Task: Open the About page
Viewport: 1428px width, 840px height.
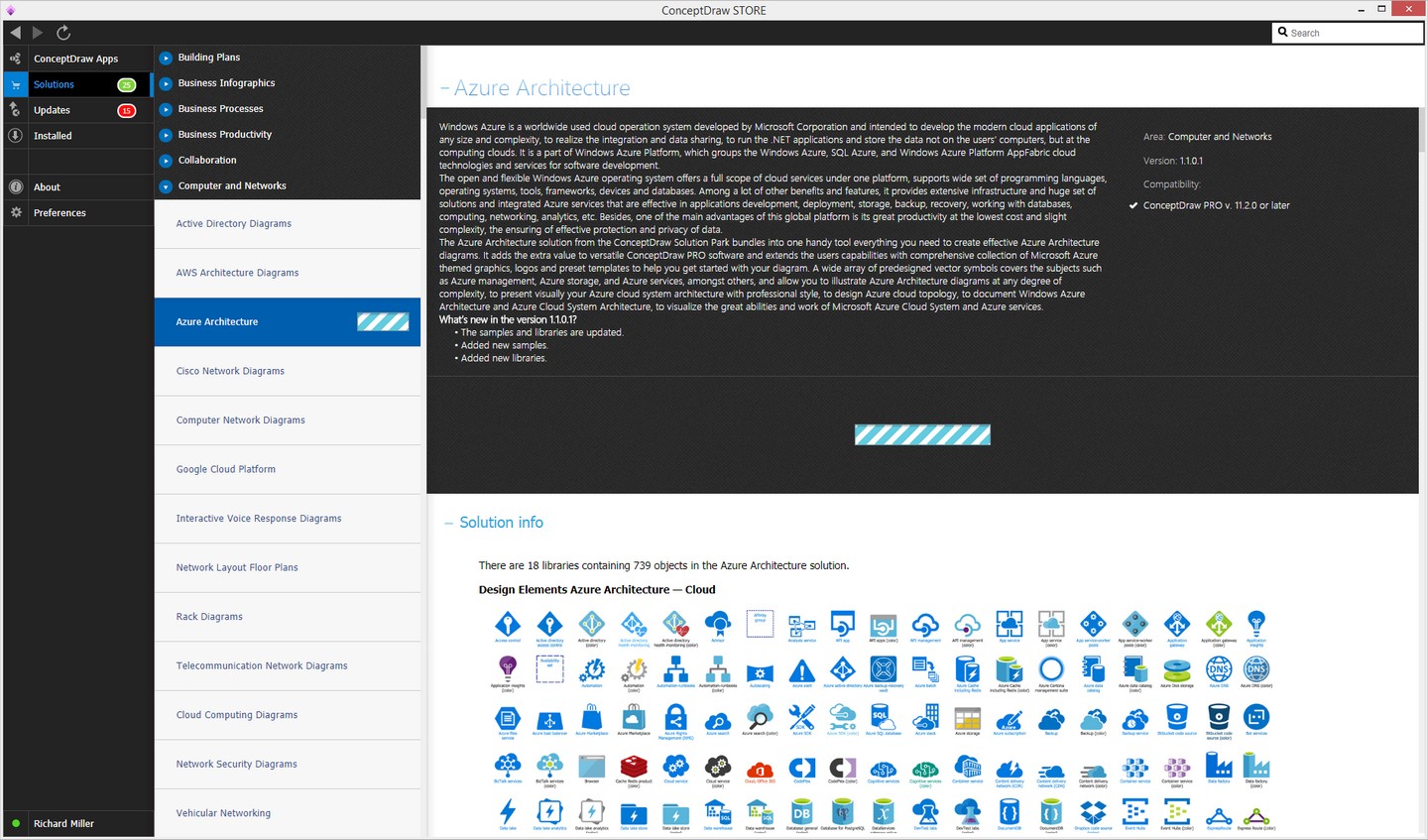Action: 77,186
